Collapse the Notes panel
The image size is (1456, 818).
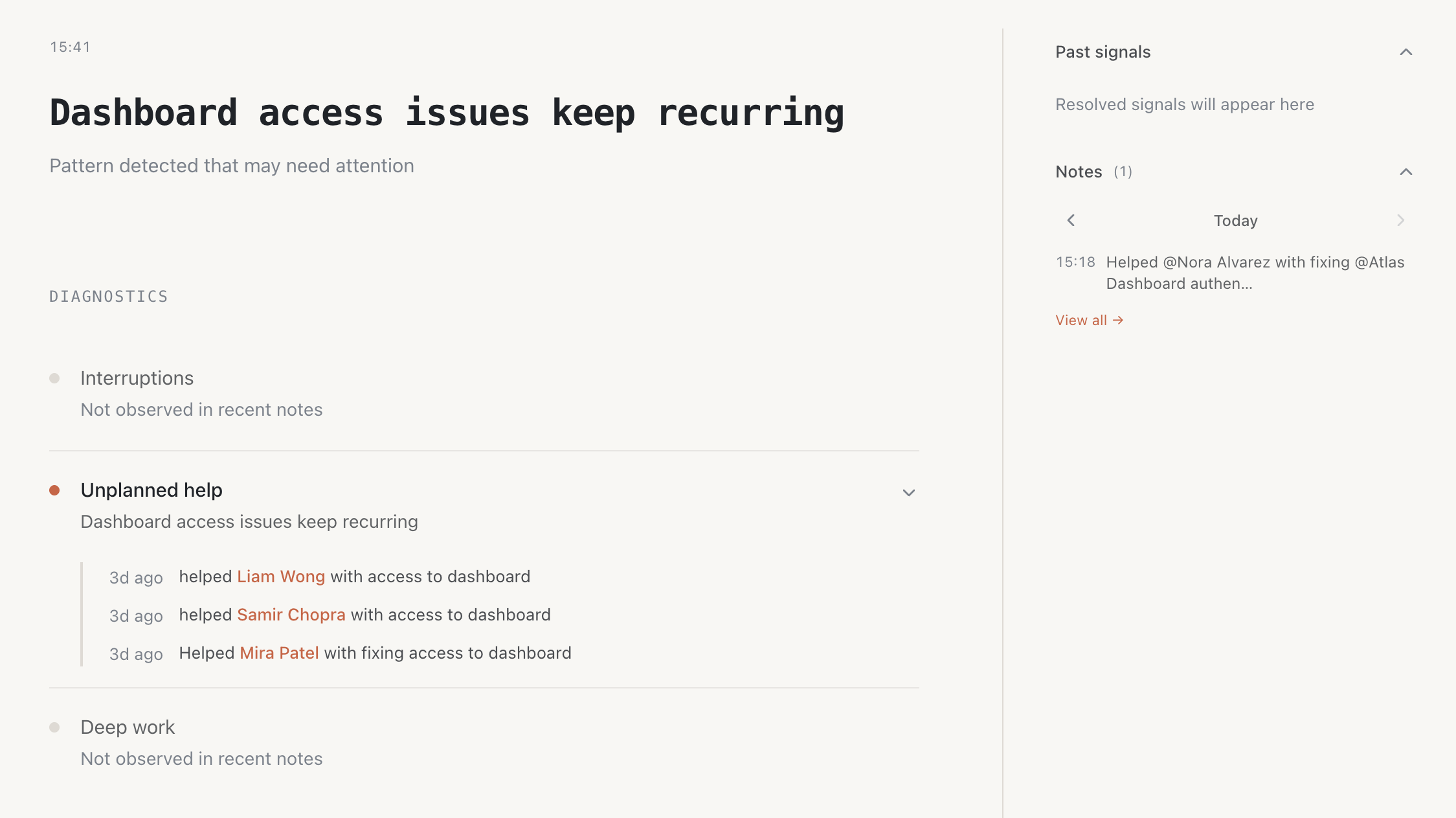point(1405,172)
